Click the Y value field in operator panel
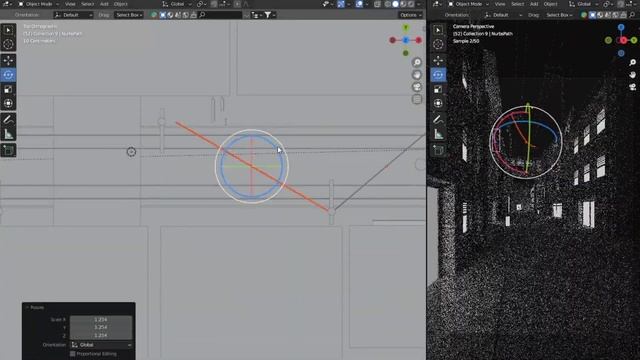 click(x=101, y=327)
